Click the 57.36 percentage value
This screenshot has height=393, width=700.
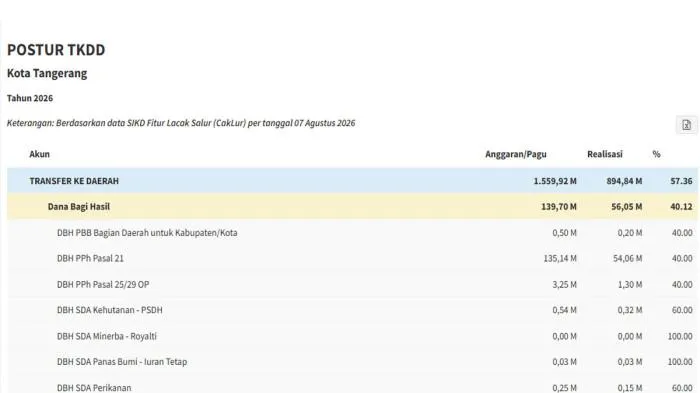pyautogui.click(x=681, y=181)
